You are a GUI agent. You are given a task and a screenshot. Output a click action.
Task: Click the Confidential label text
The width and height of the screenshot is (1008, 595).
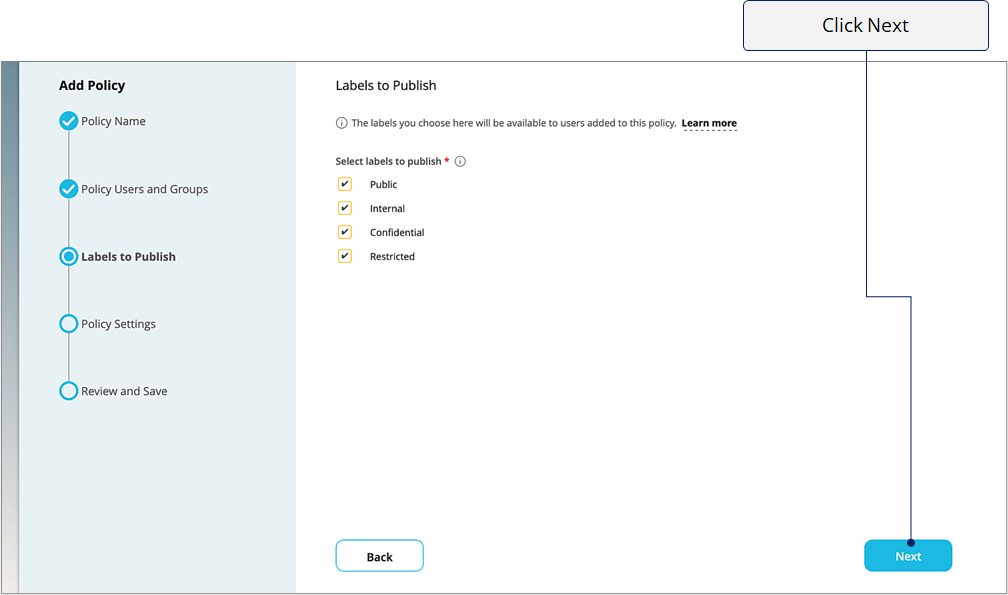pos(397,233)
